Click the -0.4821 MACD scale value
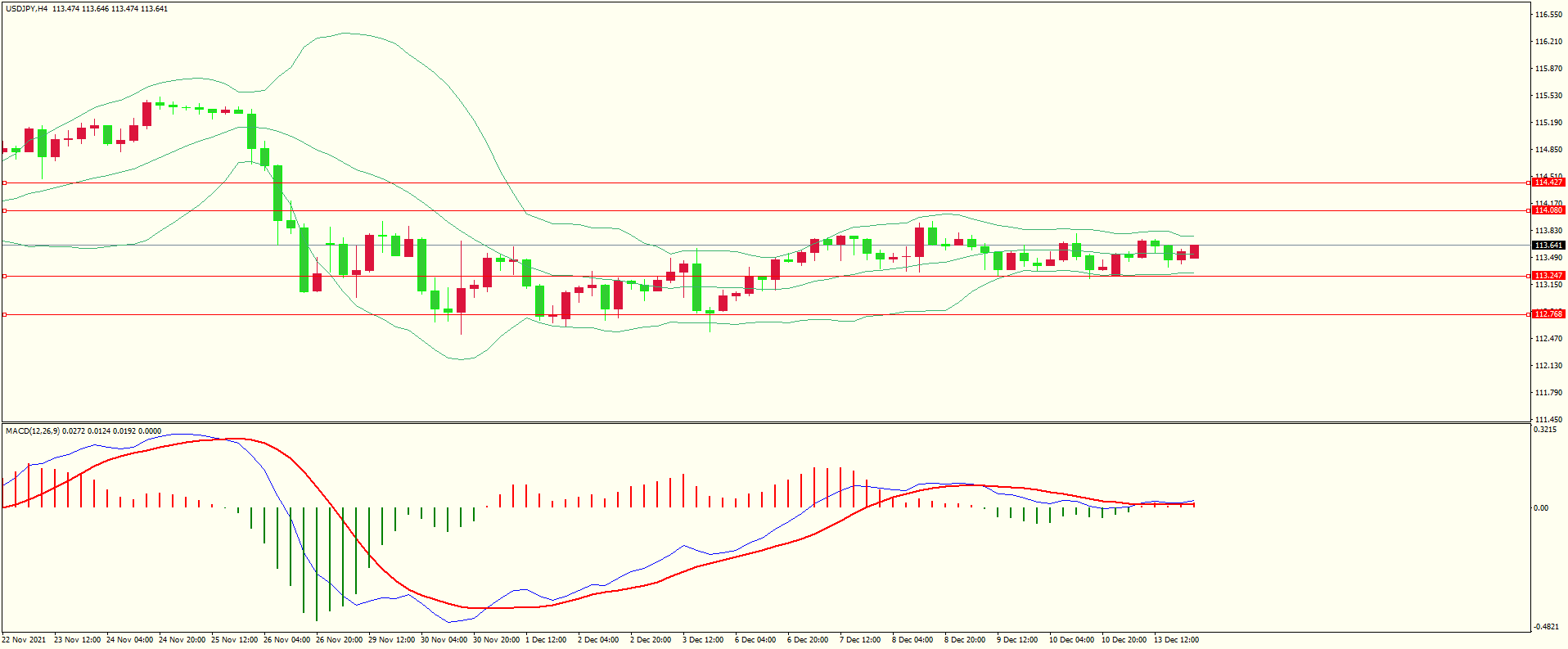Screen dimensions: 1568x649 1546,627
